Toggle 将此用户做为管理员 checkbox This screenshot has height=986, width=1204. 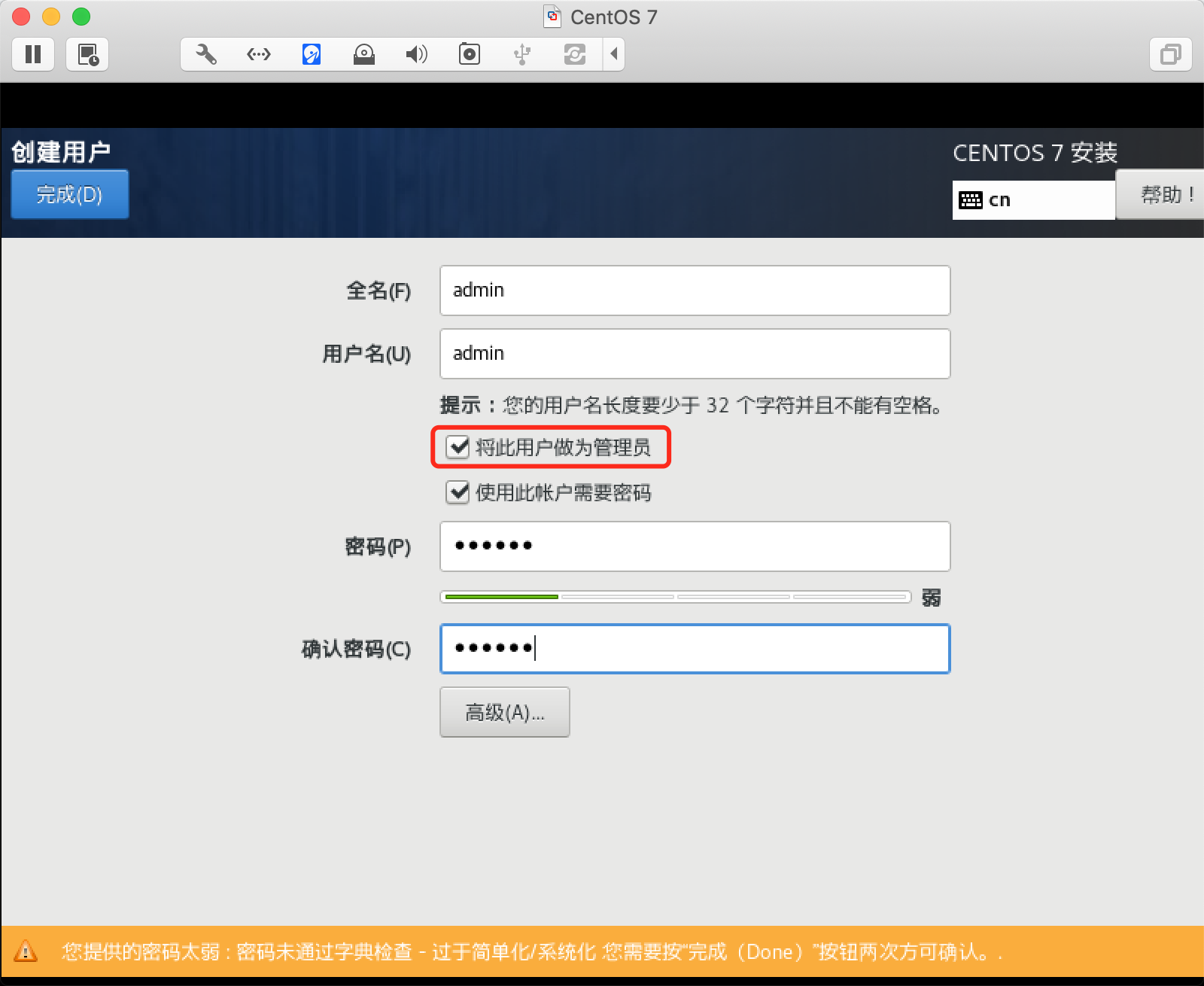pos(458,447)
